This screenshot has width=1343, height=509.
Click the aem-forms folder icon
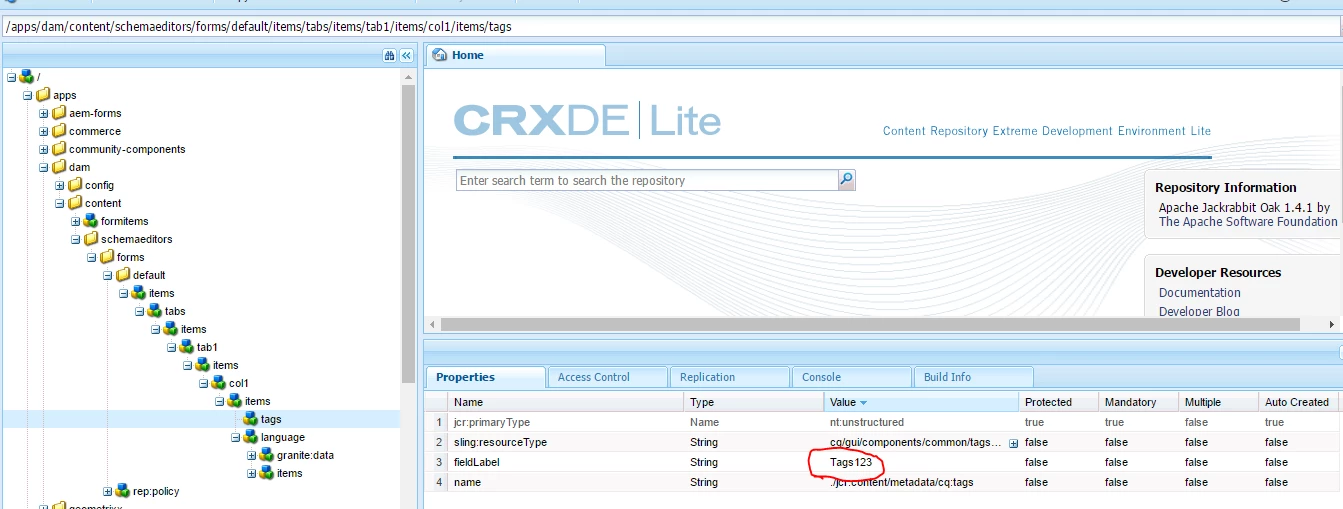pyautogui.click(x=59, y=113)
